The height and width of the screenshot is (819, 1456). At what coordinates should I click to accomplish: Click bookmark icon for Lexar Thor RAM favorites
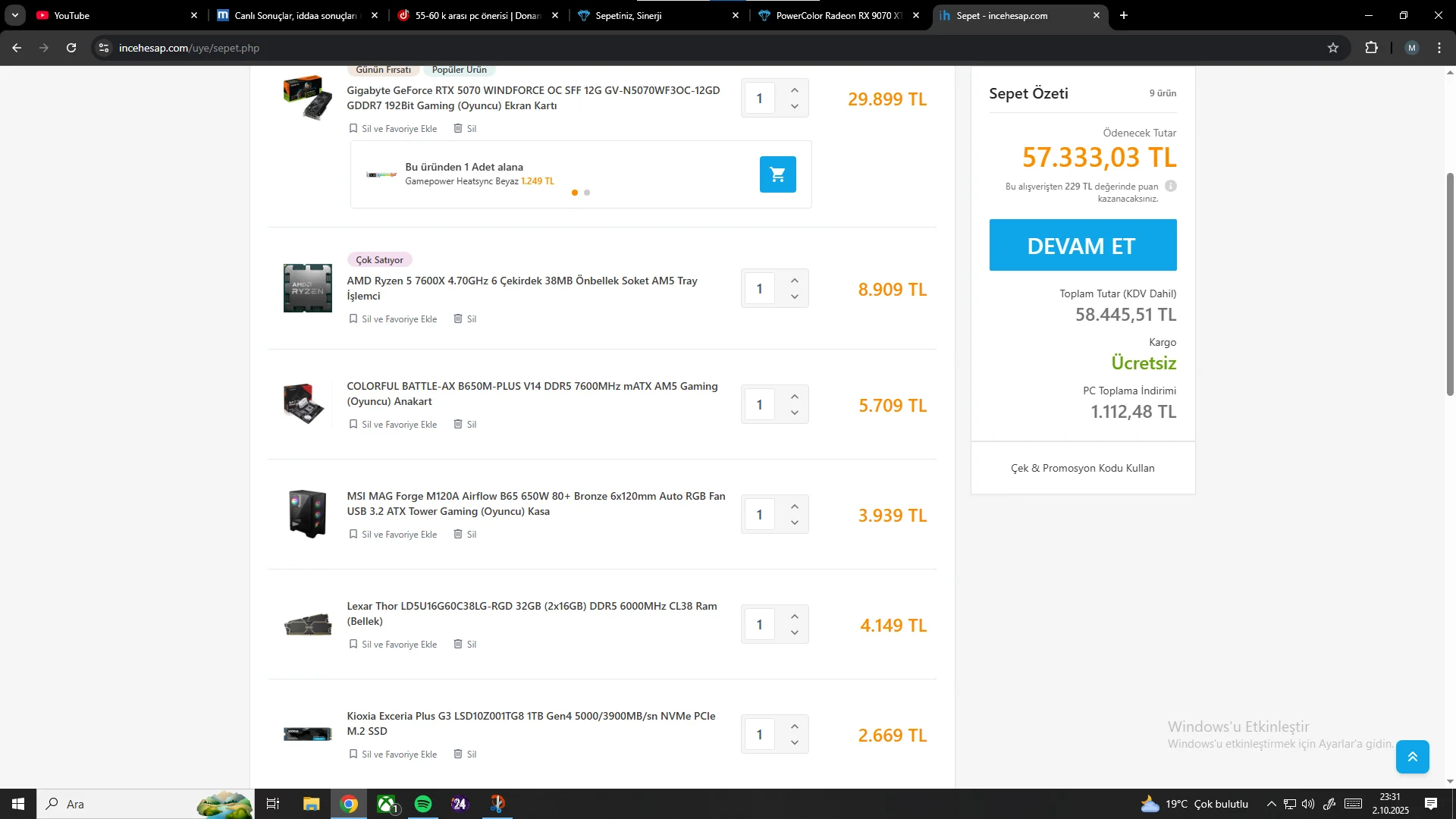click(353, 644)
